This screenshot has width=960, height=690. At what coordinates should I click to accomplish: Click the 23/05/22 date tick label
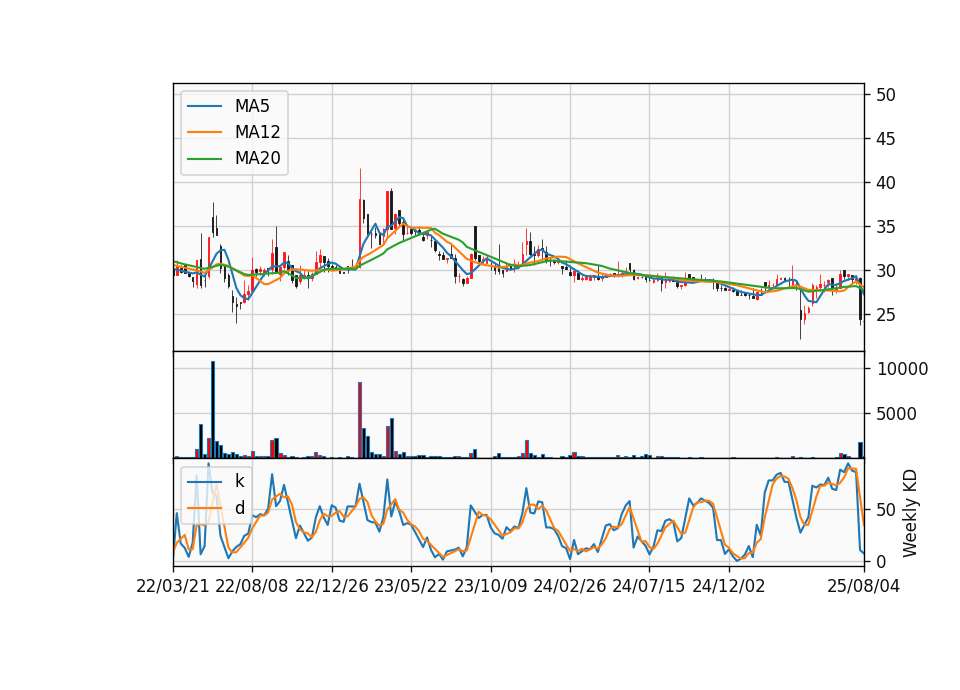tap(411, 586)
